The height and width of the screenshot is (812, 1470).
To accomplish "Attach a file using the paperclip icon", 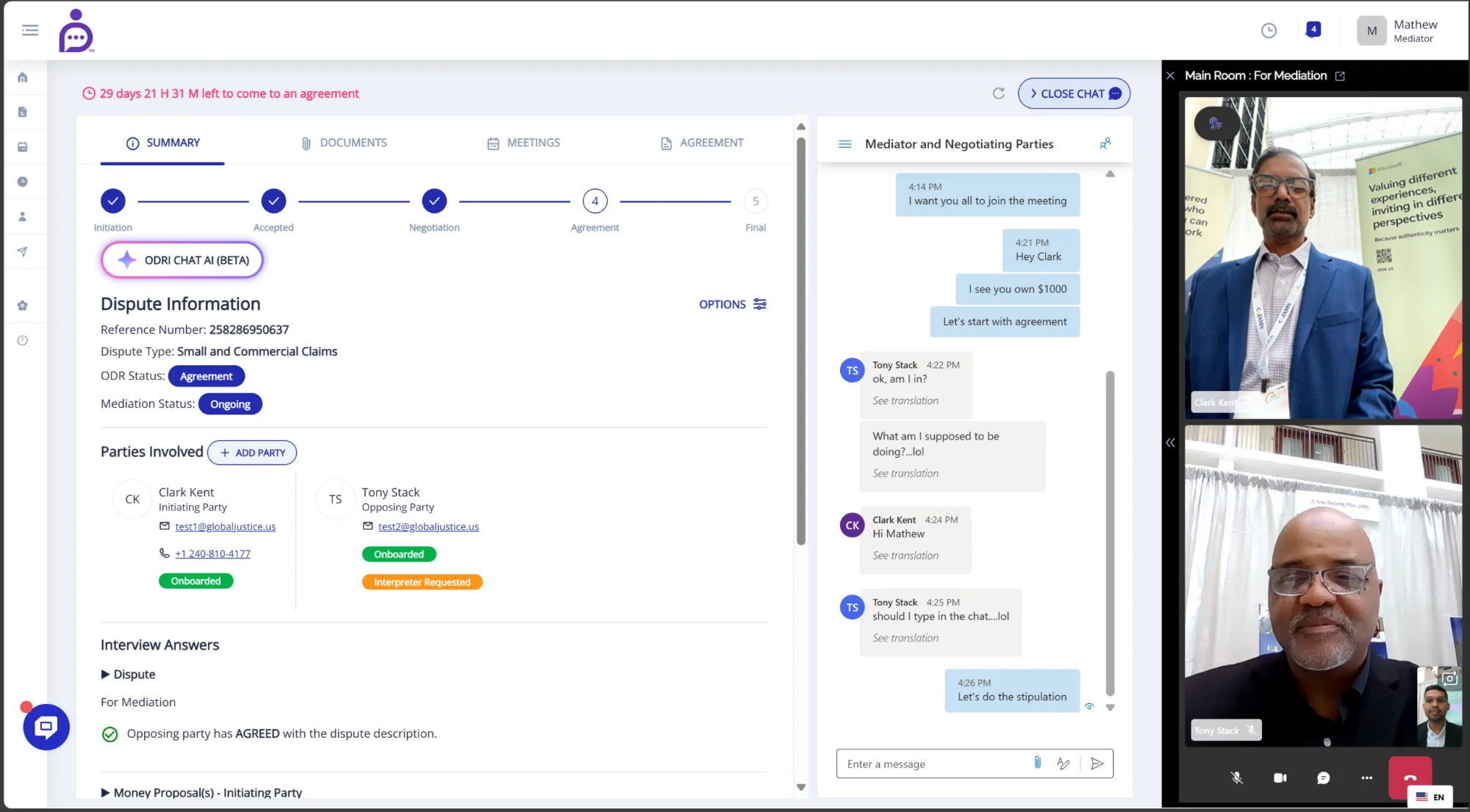I will (x=1038, y=763).
